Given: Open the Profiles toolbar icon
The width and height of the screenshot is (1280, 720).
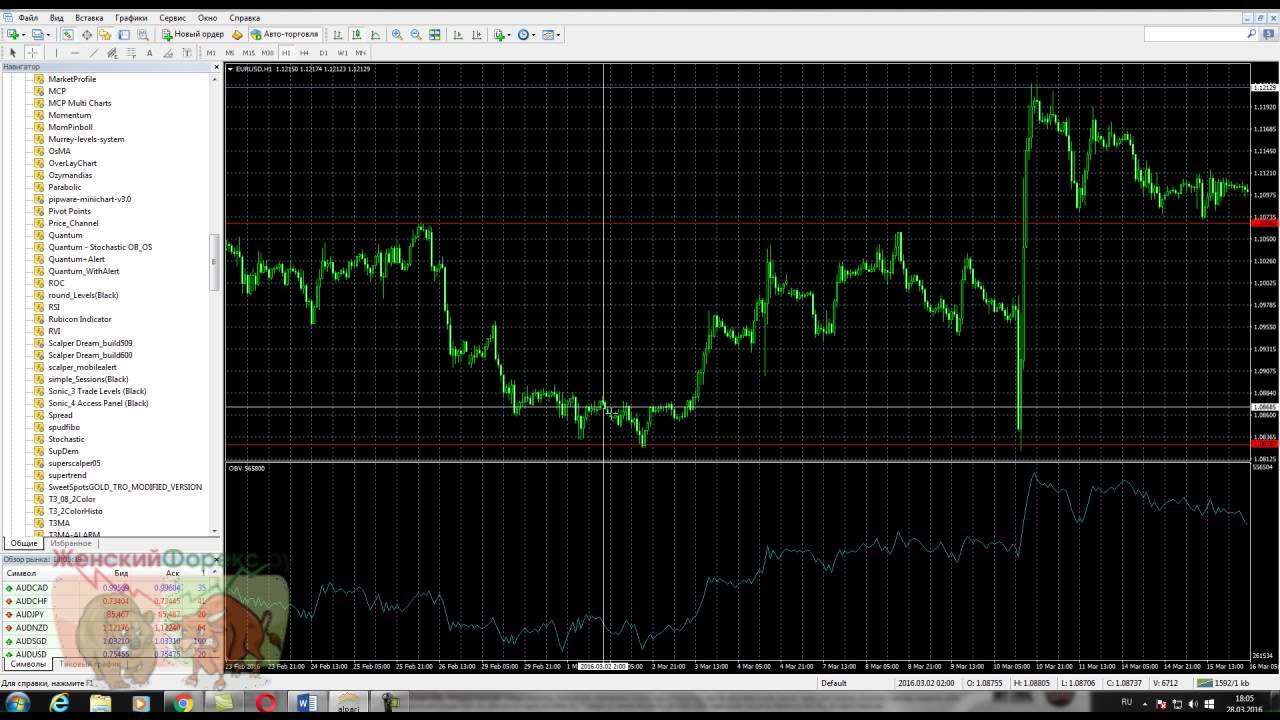Looking at the screenshot, I should click(37, 34).
